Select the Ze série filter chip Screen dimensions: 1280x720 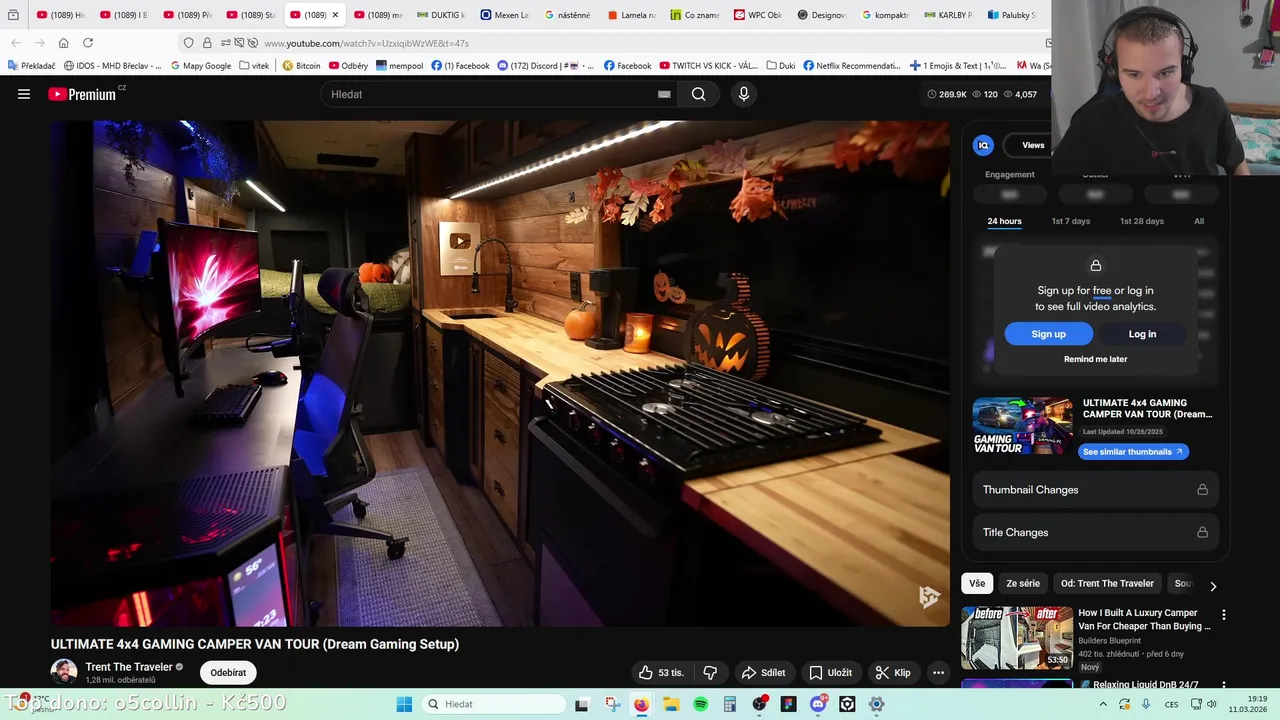pos(1022,583)
